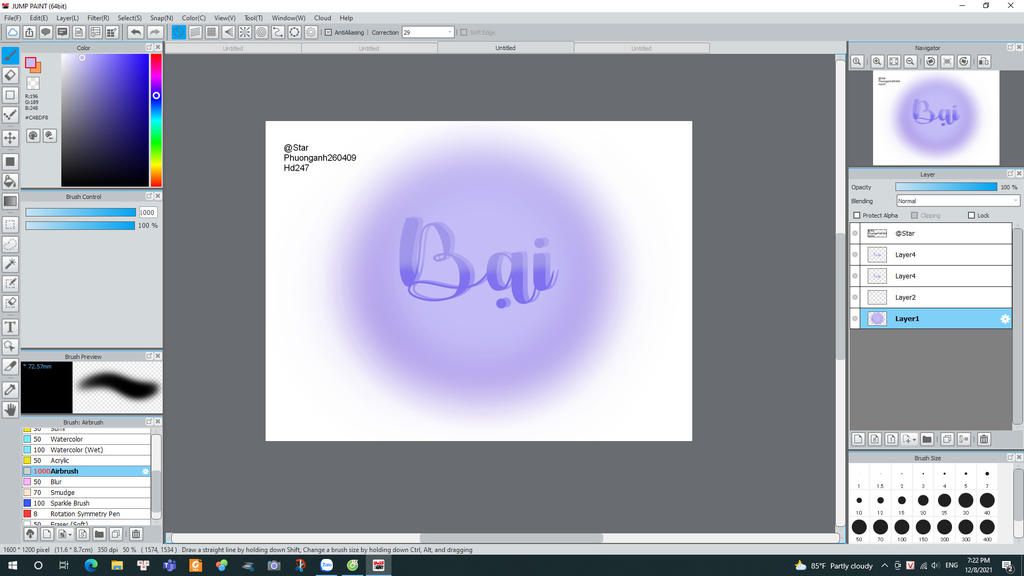This screenshot has width=1024, height=576.
Task: Open the Cloud menu
Action: click(323, 18)
